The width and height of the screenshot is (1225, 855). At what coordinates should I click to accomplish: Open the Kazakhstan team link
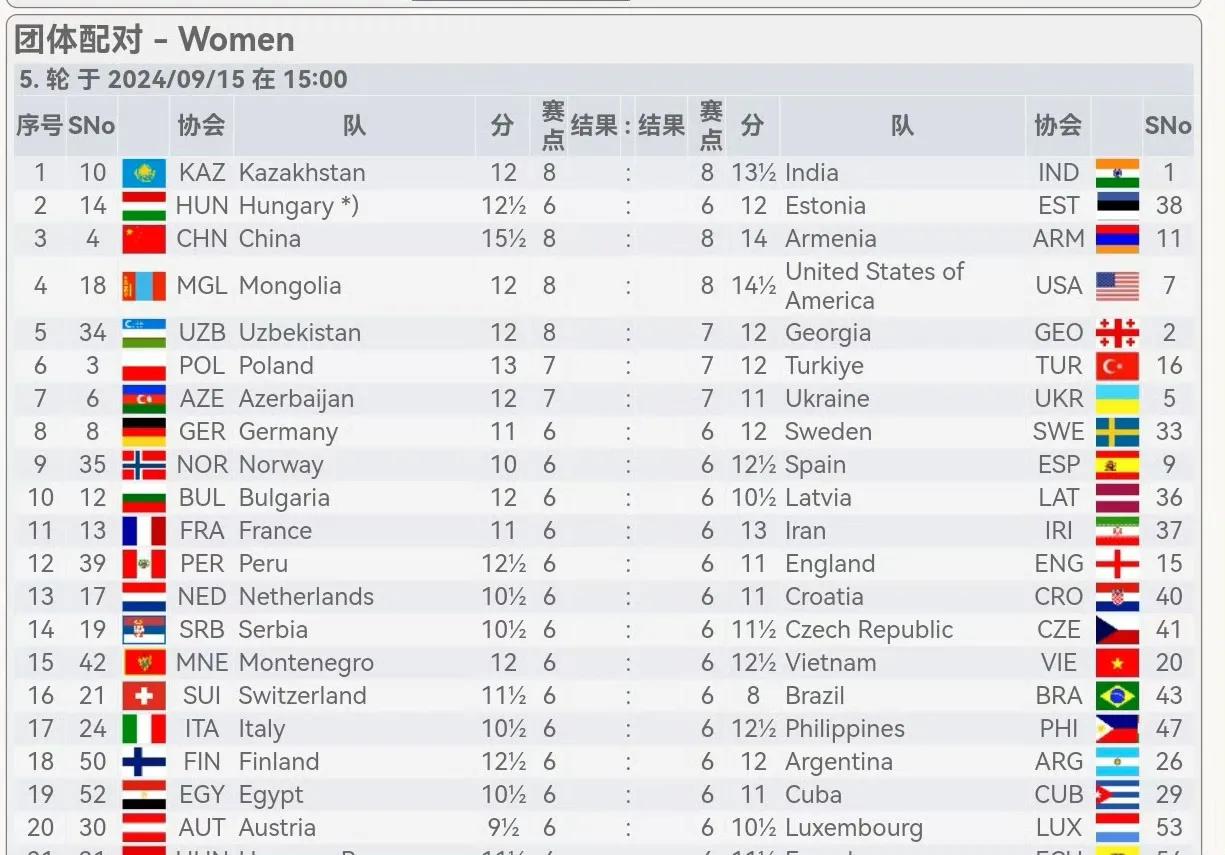(x=302, y=173)
